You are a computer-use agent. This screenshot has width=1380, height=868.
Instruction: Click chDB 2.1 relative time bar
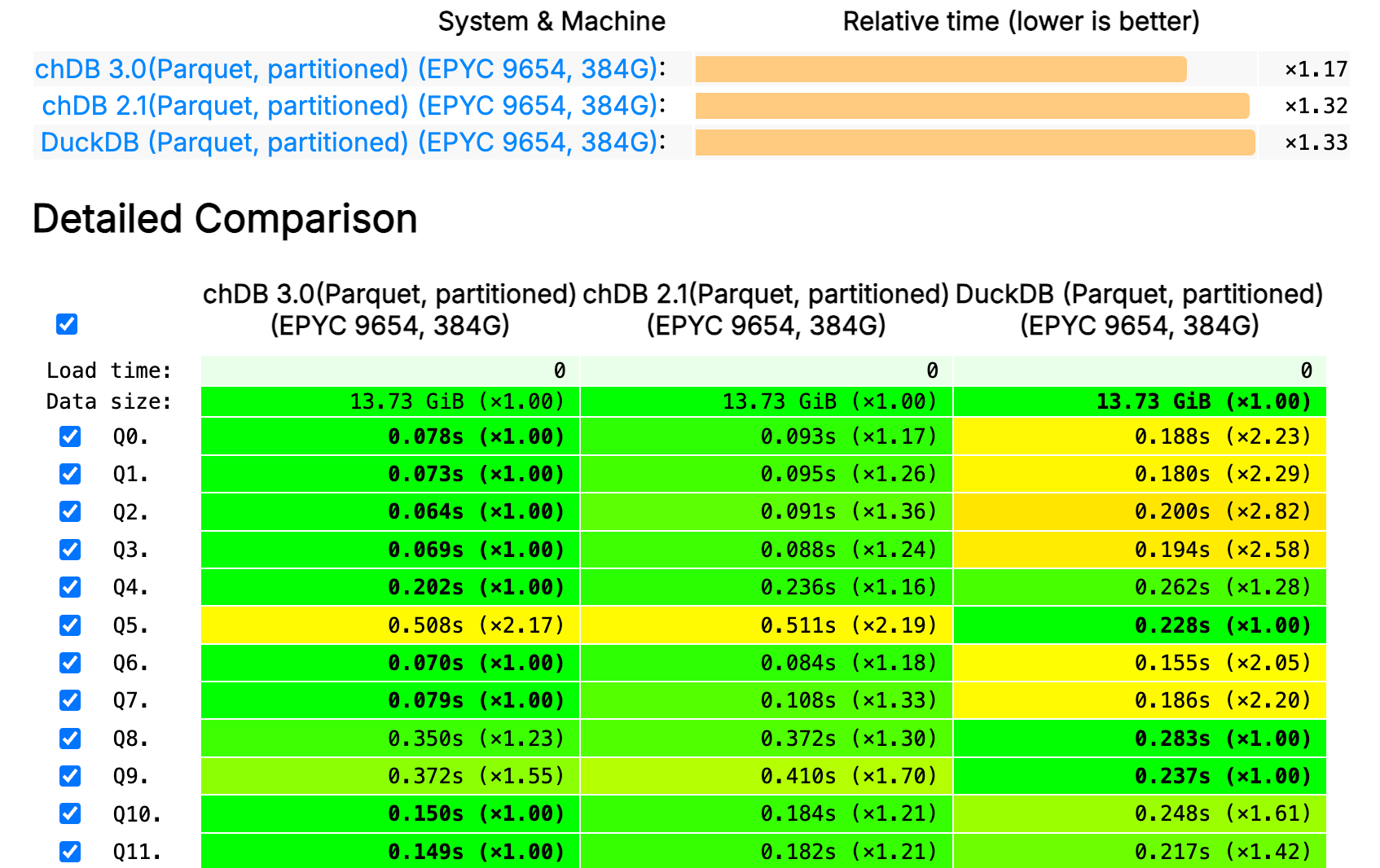[x=972, y=106]
